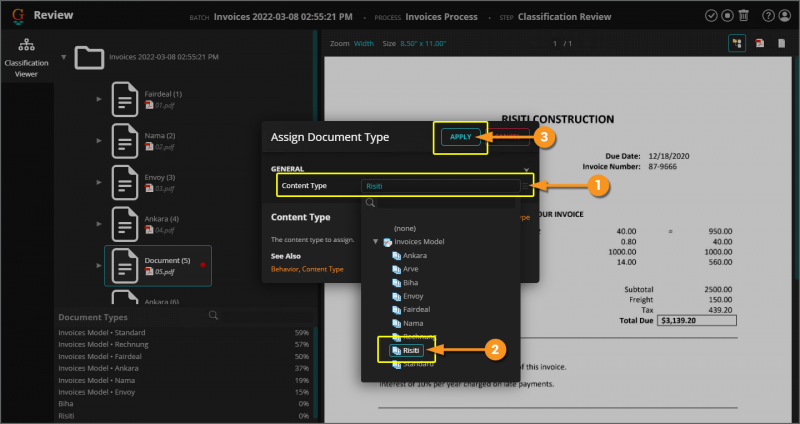Choose Biha in the type list
This screenshot has width=800, height=424.
[x=405, y=283]
